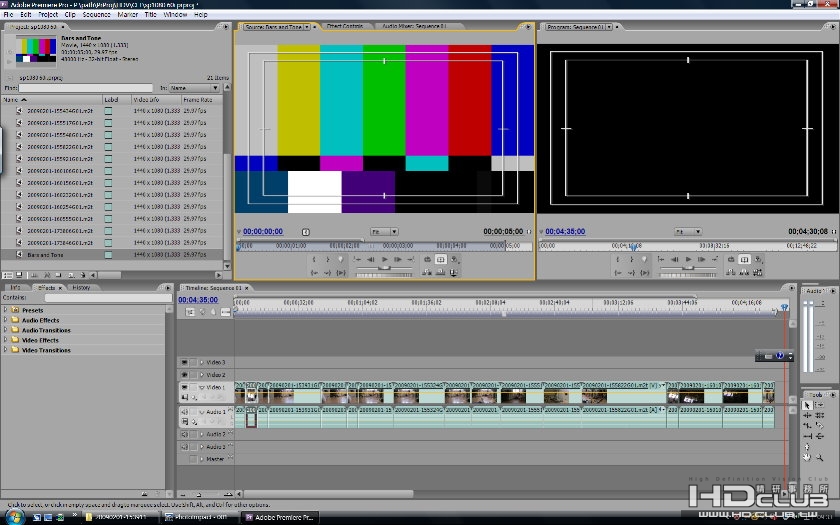The width and height of the screenshot is (840, 525).
Task: Click Loop button in Program monitor
Action: coord(731,259)
